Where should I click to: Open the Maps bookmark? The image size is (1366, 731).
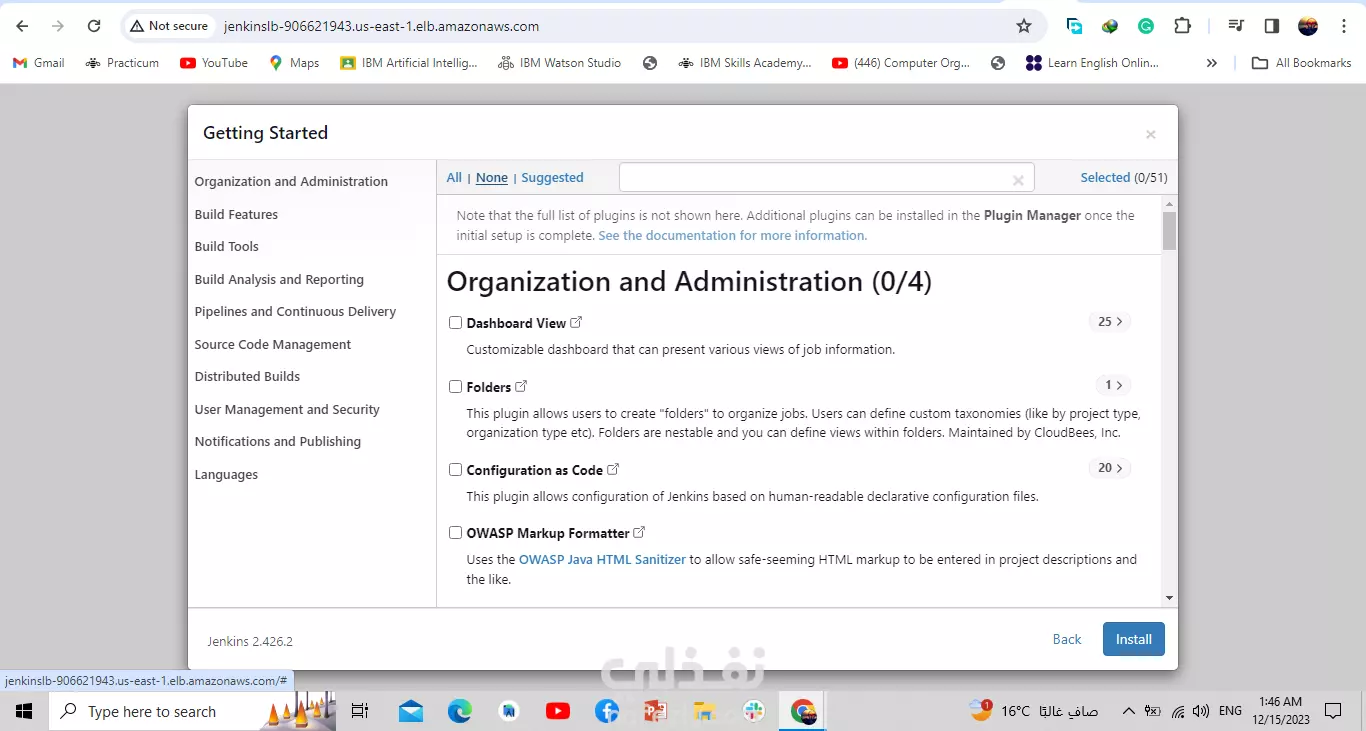point(293,62)
